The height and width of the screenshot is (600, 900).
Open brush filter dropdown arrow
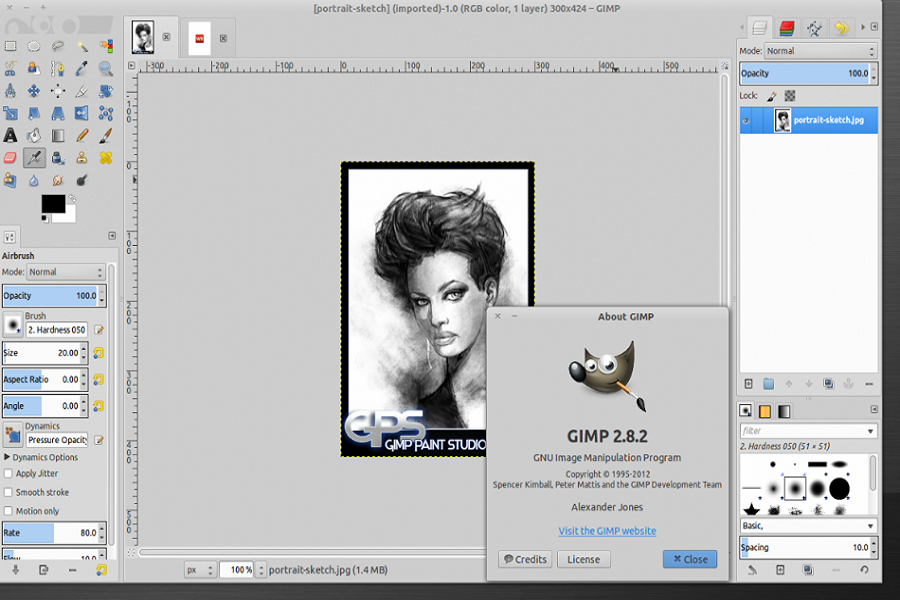870,431
